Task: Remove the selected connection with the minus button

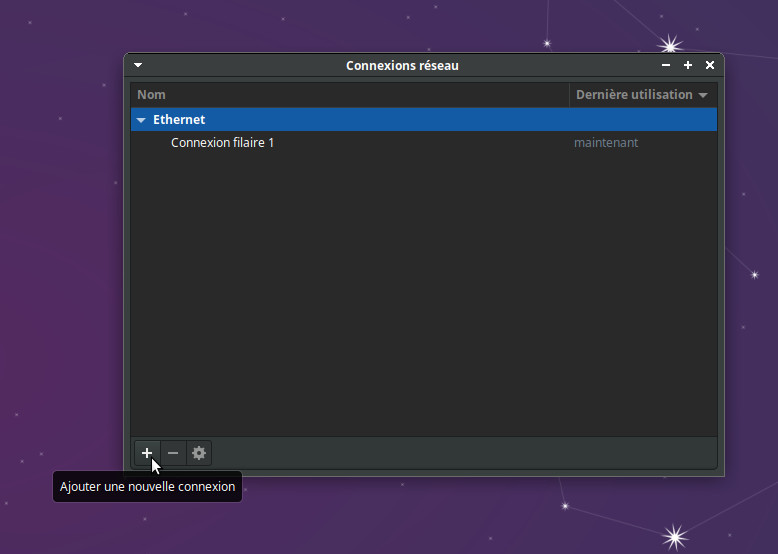Action: pos(173,453)
